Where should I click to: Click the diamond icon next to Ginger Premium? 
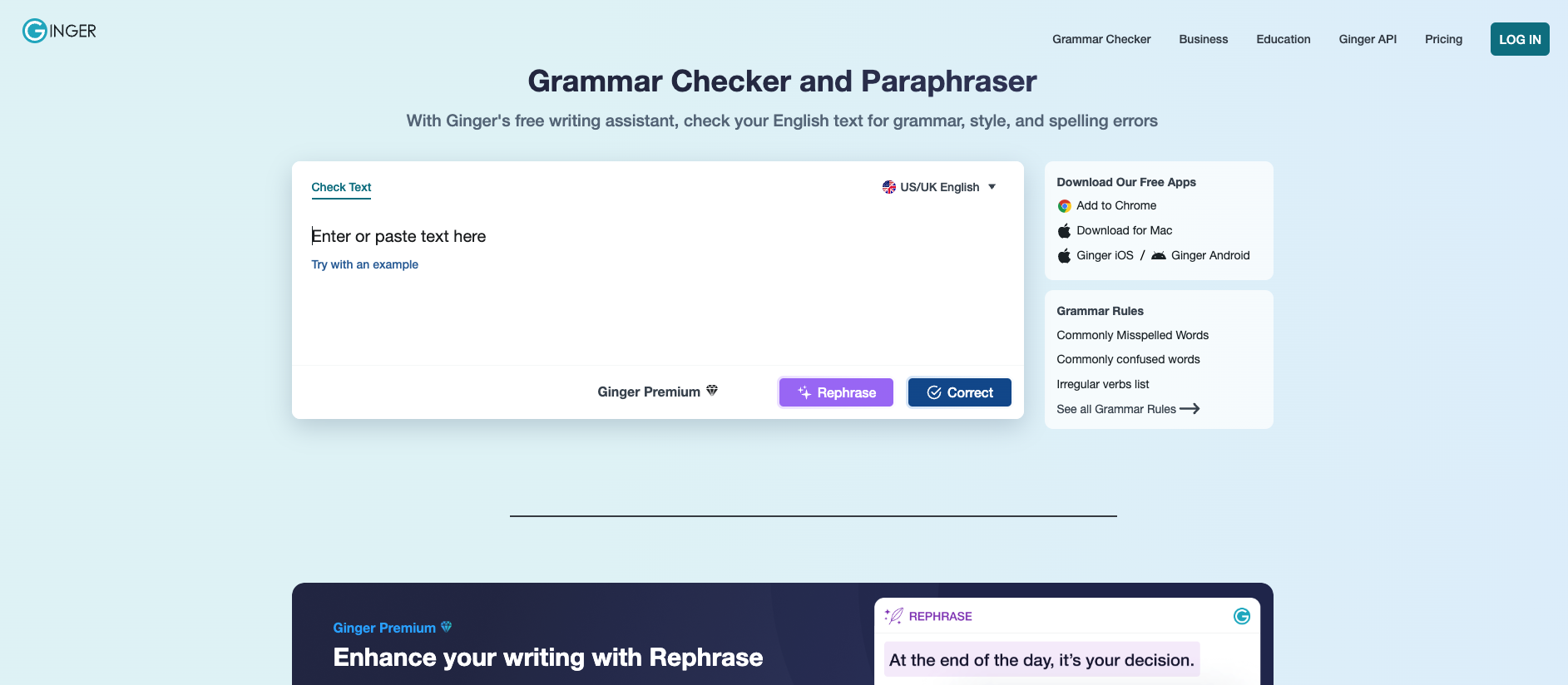pyautogui.click(x=712, y=391)
